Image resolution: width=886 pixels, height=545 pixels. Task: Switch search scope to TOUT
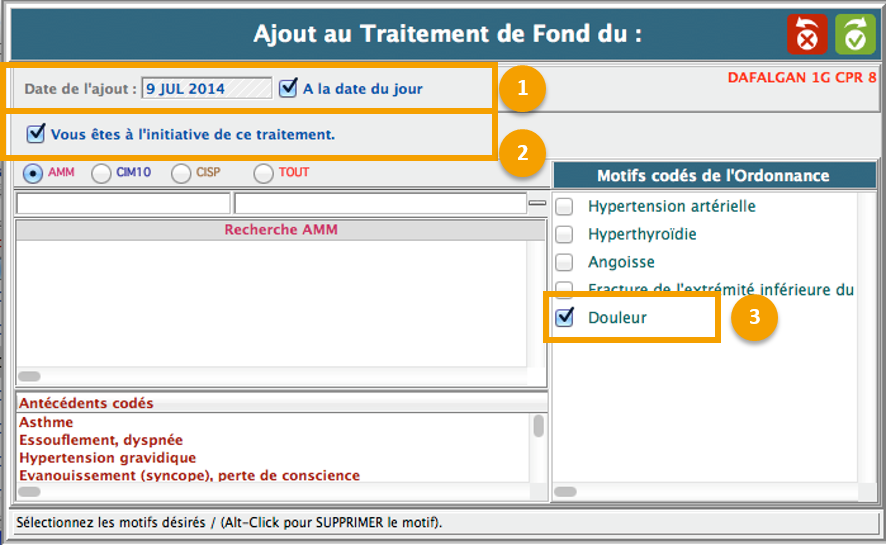(263, 173)
